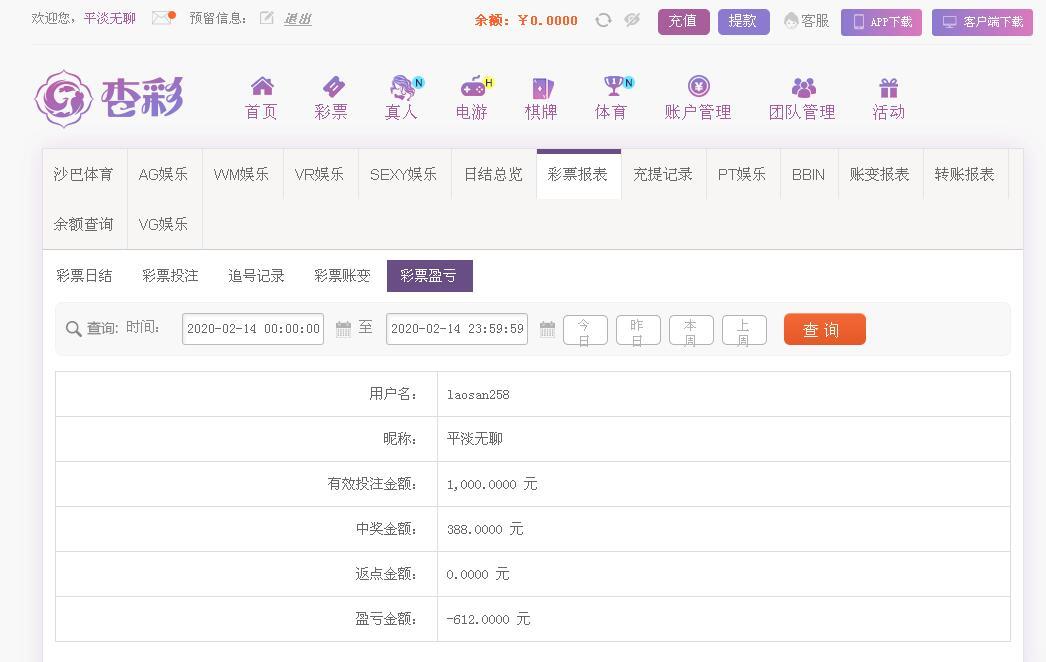This screenshot has width=1046, height=662.
Task: Open calendar picker for start time
Action: pos(343,329)
